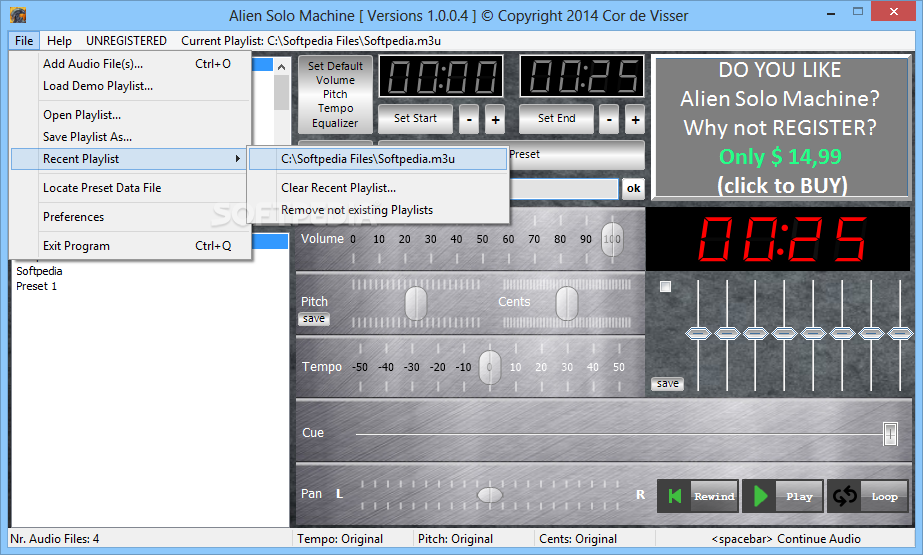Viewport: 923px width, 555px height.
Task: Open Preferences from the File menu
Action: [131, 217]
